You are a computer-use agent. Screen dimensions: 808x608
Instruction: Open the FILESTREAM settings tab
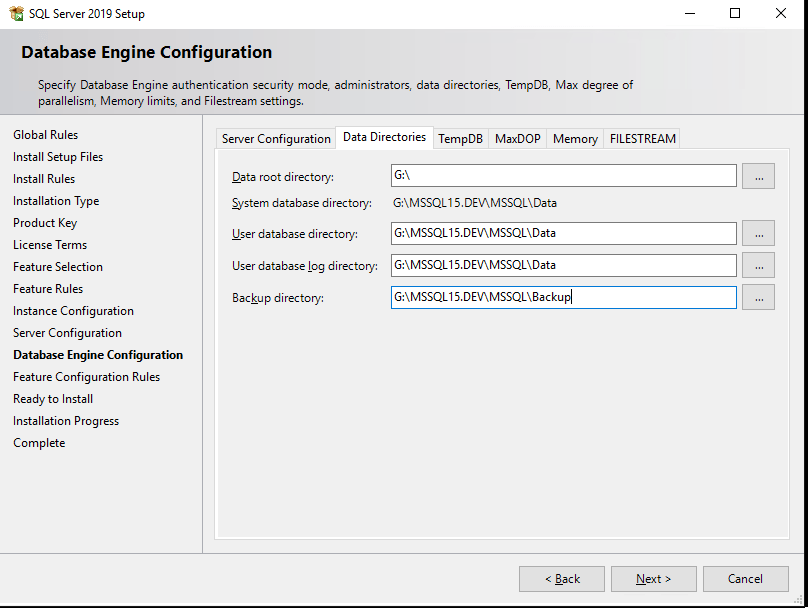tap(642, 139)
